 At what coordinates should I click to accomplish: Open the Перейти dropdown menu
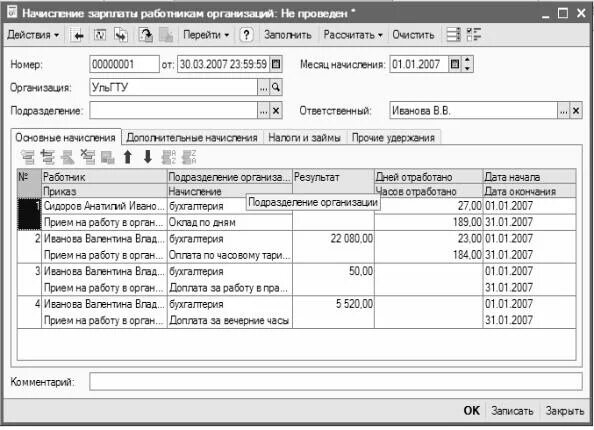pyautogui.click(x=206, y=35)
